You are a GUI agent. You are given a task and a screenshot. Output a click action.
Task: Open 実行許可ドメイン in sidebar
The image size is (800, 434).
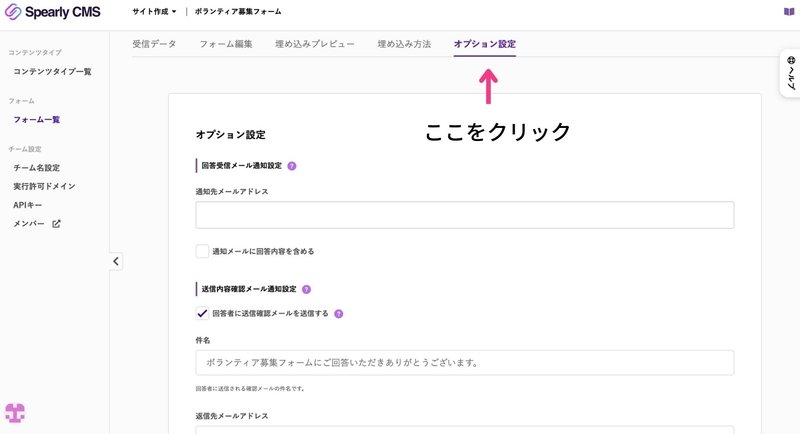coord(44,186)
